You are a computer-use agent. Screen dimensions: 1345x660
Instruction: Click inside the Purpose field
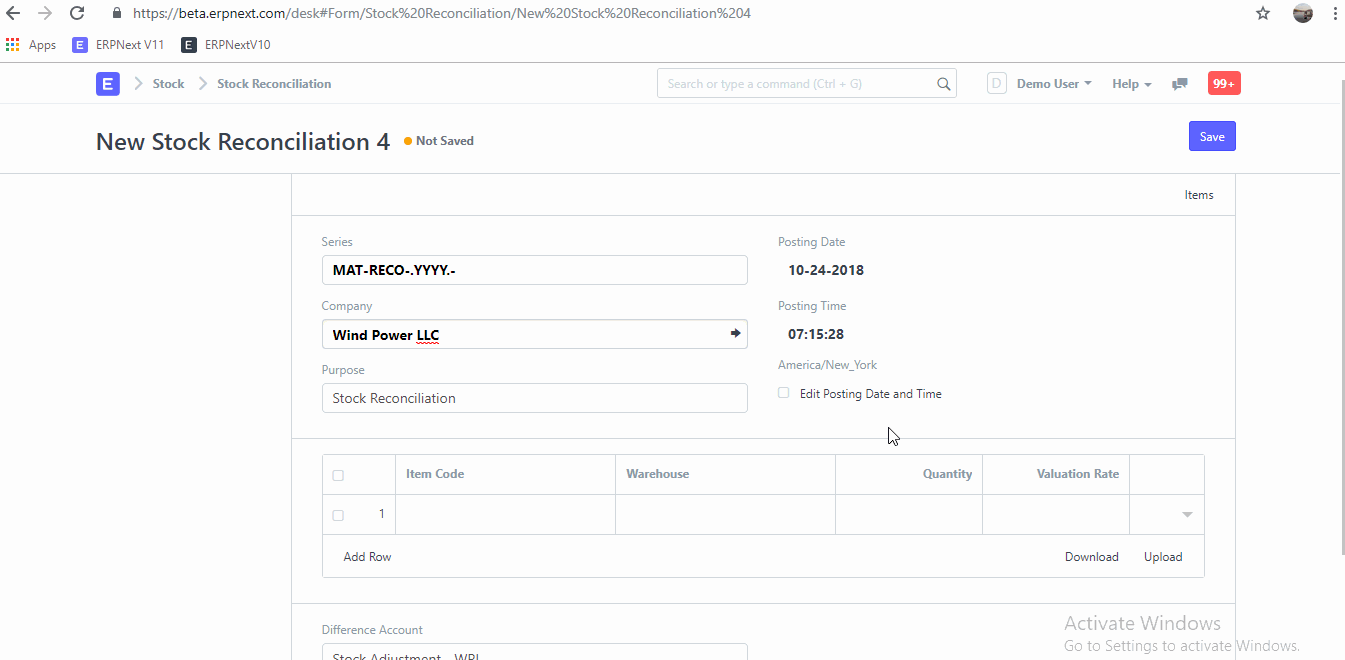(534, 397)
